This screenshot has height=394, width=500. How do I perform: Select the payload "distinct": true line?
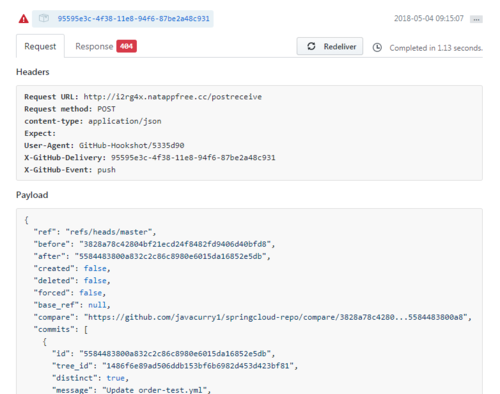(x=90, y=378)
